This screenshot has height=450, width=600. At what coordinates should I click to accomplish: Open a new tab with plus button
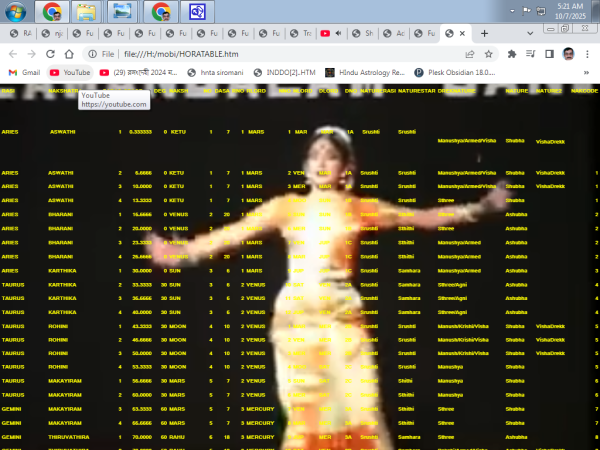486,32
